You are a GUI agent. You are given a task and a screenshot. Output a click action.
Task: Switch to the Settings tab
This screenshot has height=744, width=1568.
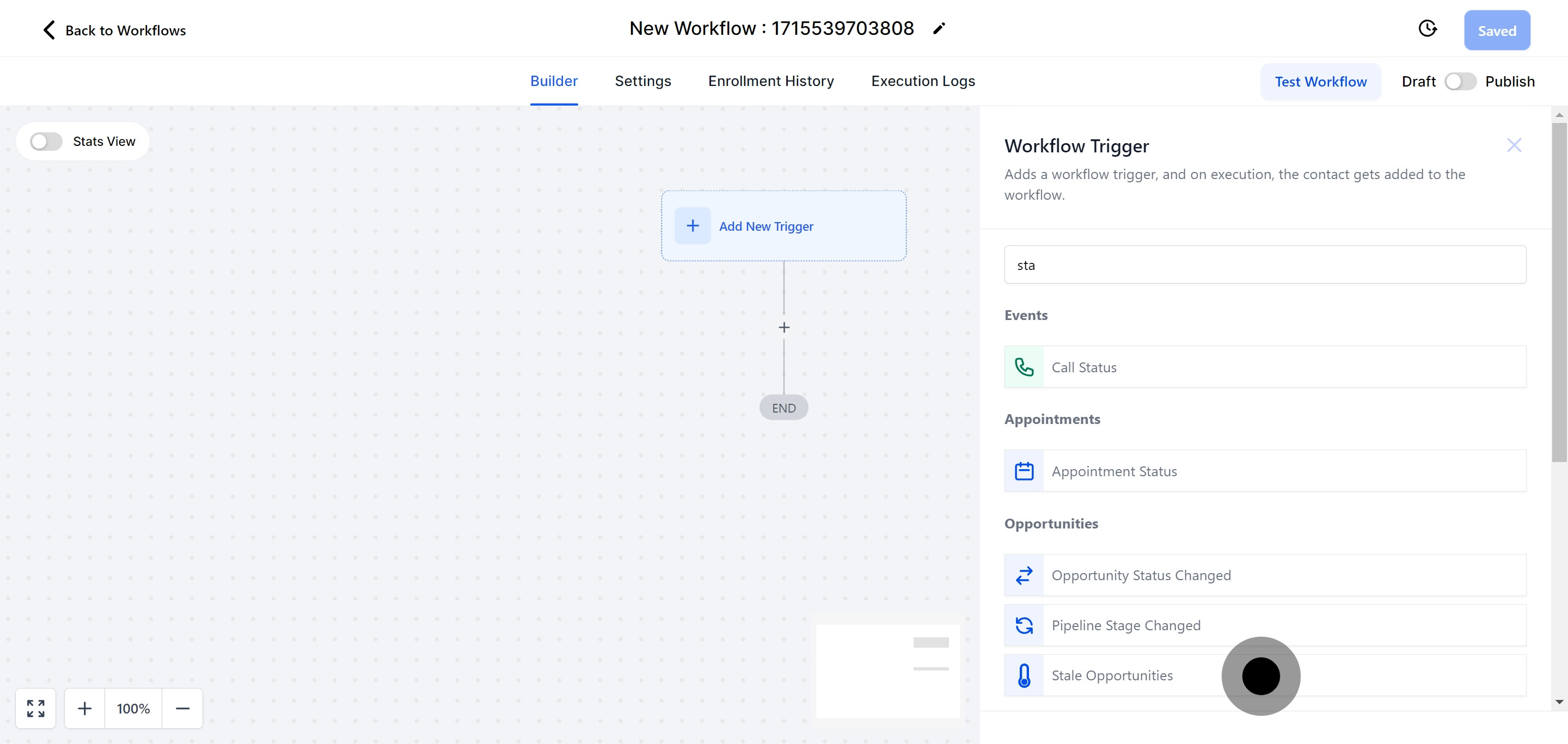pyautogui.click(x=642, y=81)
